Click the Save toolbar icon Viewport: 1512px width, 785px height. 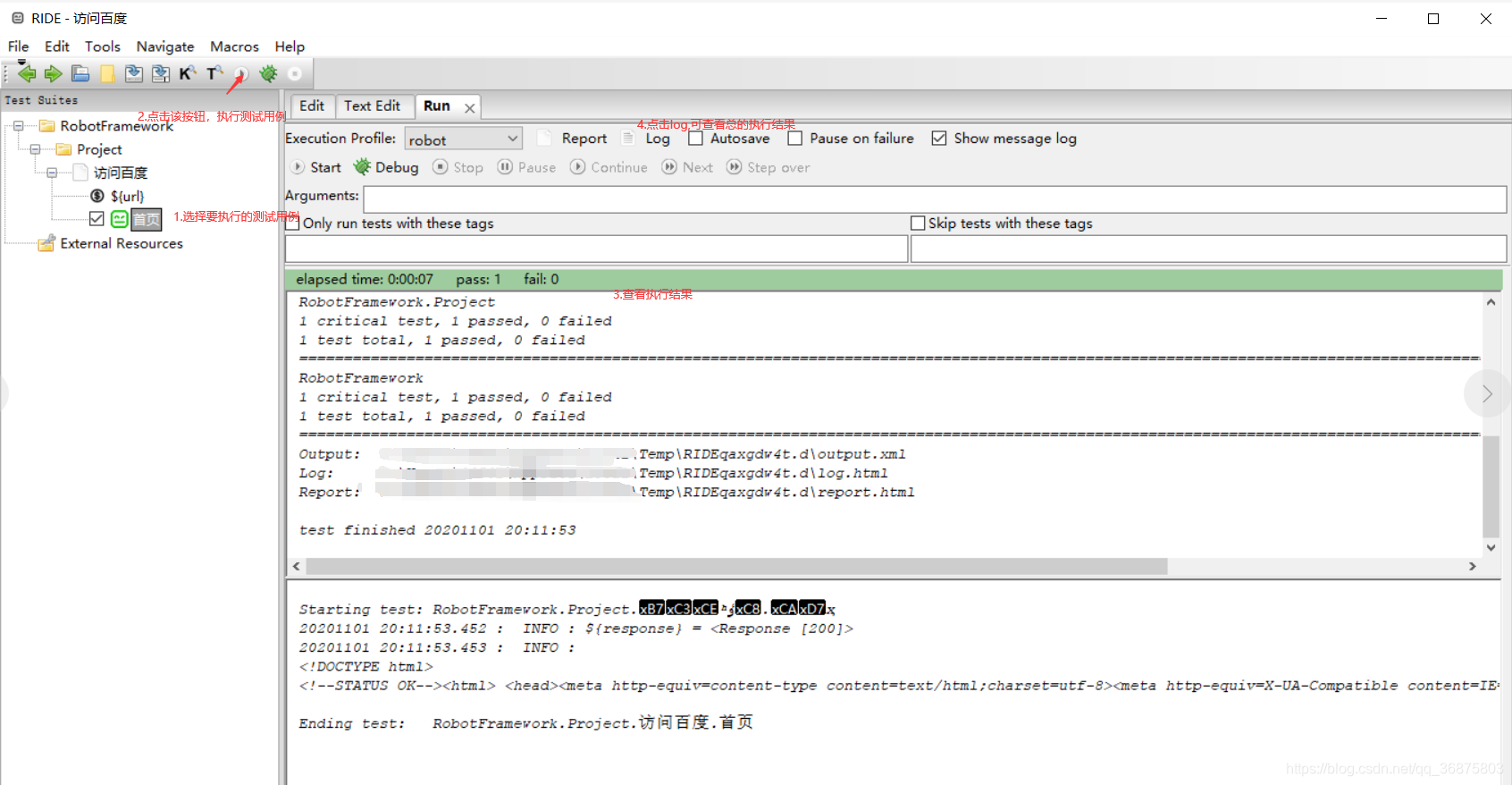(134, 74)
